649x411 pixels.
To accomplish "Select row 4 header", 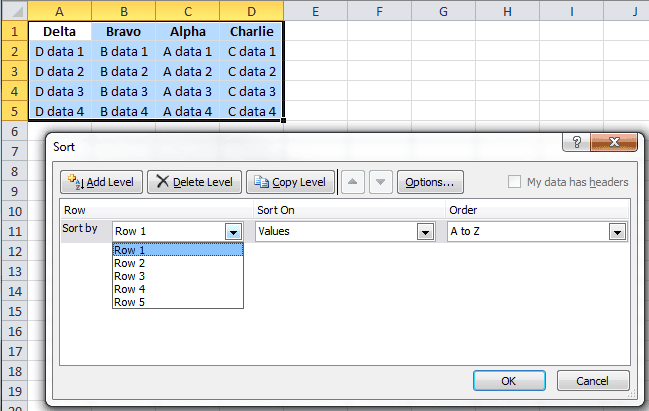I will tap(15, 91).
